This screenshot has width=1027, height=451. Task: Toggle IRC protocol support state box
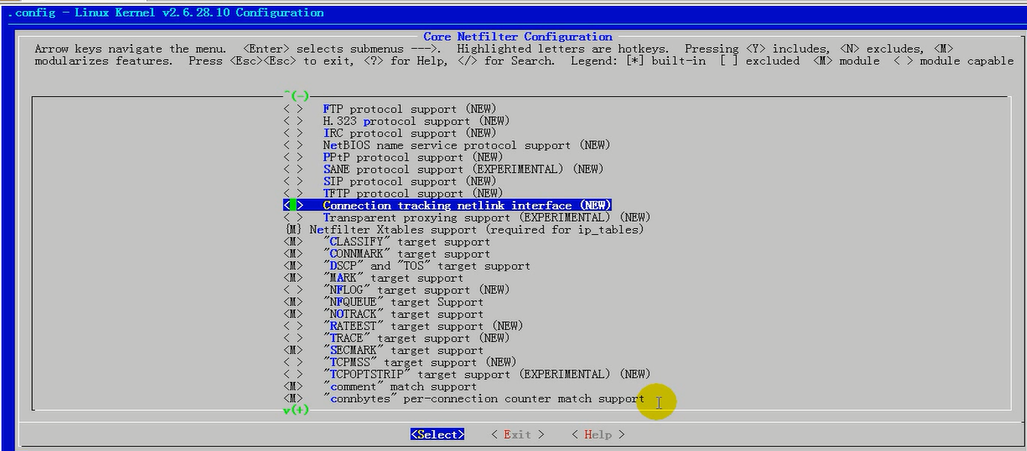(x=293, y=133)
